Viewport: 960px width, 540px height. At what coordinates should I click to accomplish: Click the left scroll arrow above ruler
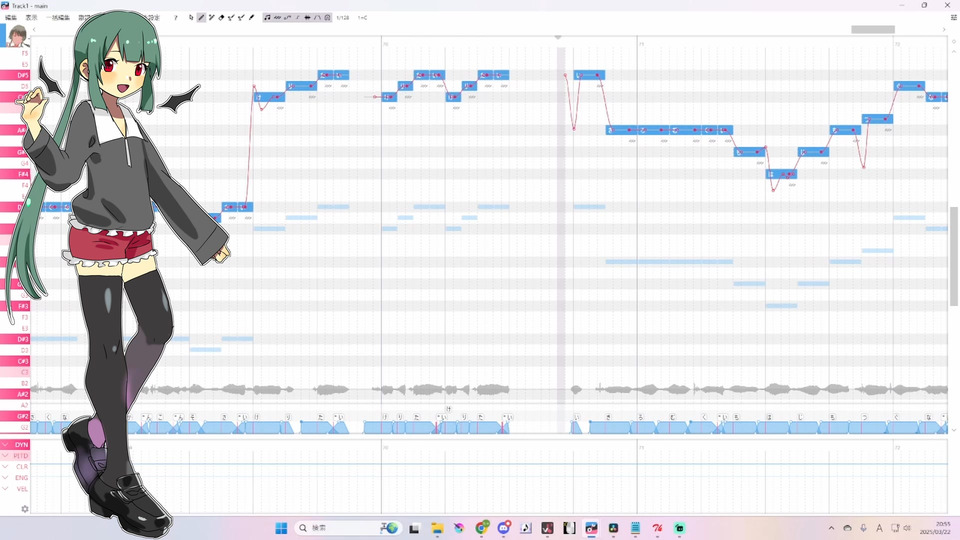point(34,29)
